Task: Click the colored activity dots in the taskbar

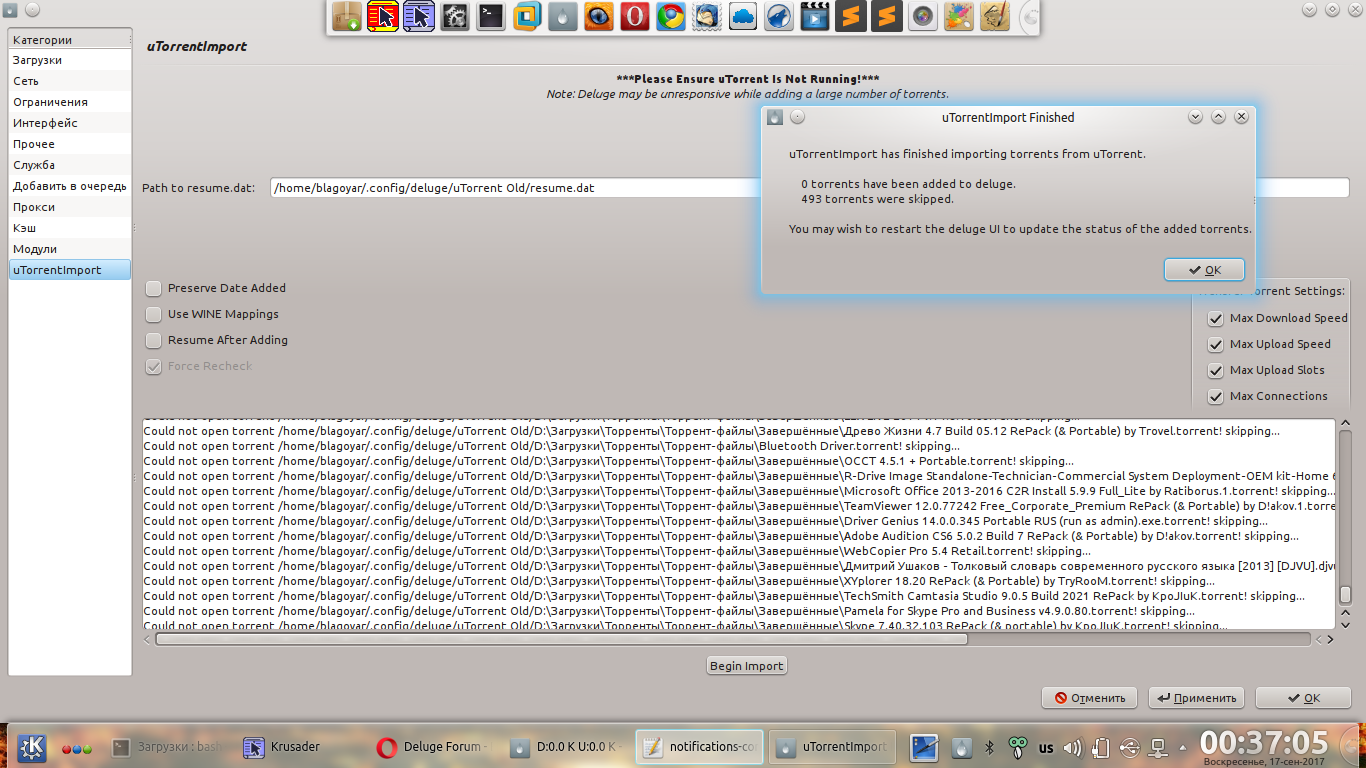Action: (x=77, y=748)
